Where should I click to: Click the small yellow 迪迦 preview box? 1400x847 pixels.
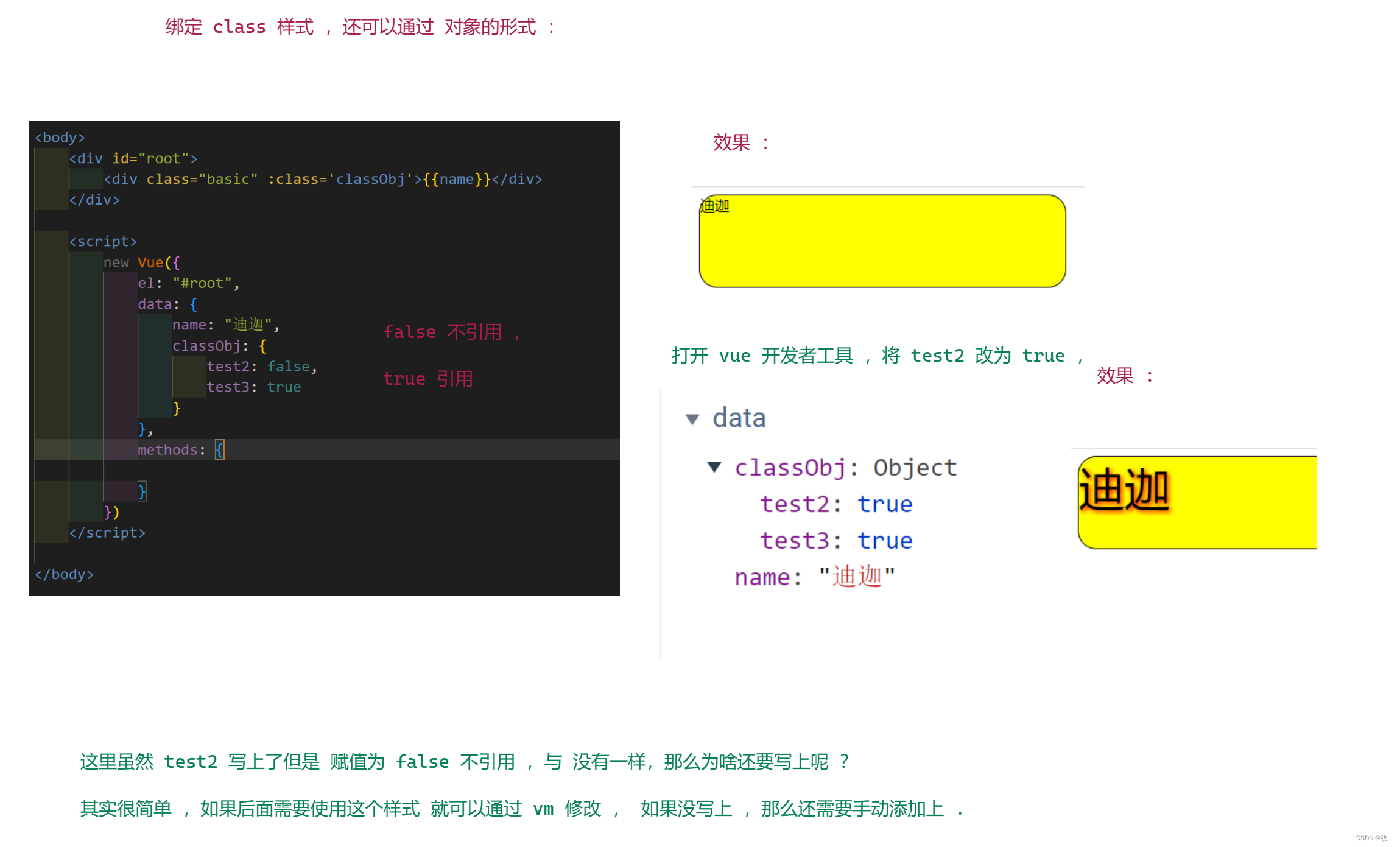click(882, 241)
